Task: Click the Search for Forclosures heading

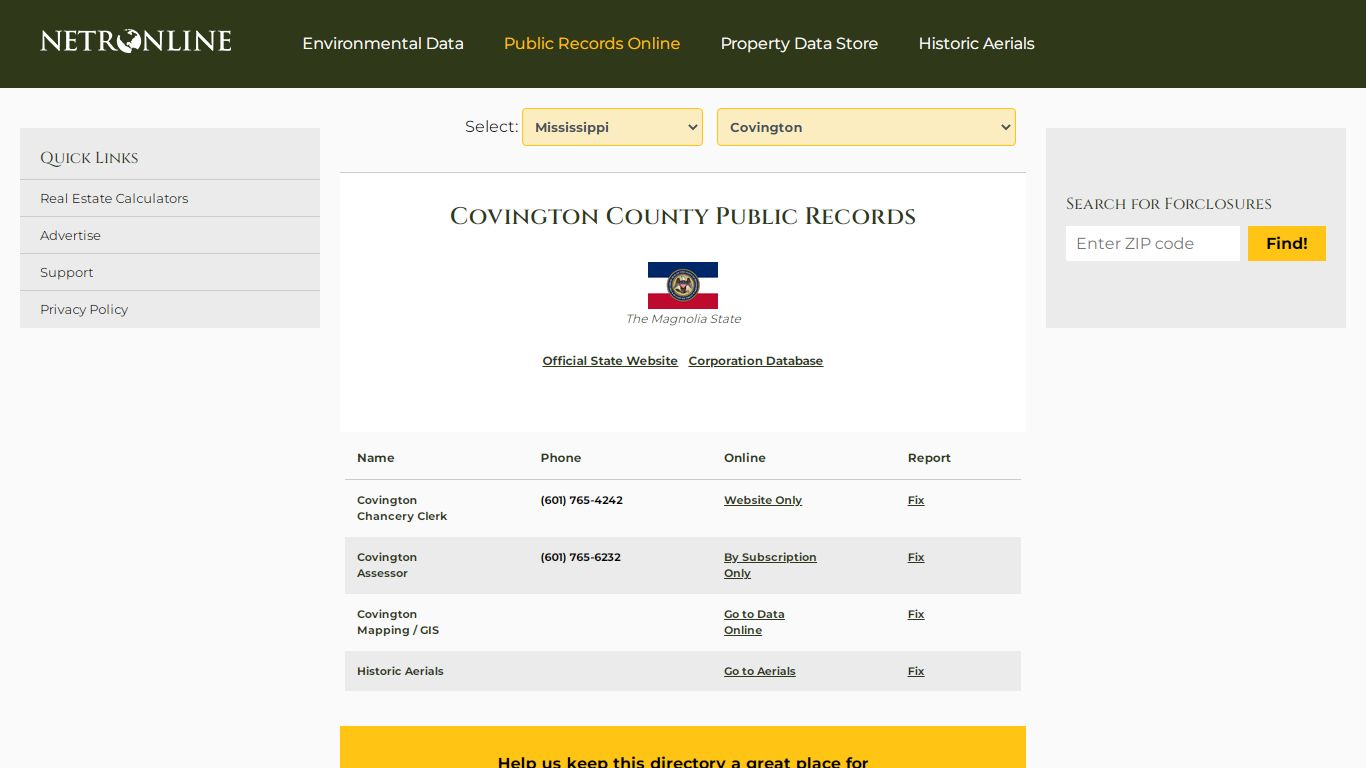Action: coord(1169,204)
